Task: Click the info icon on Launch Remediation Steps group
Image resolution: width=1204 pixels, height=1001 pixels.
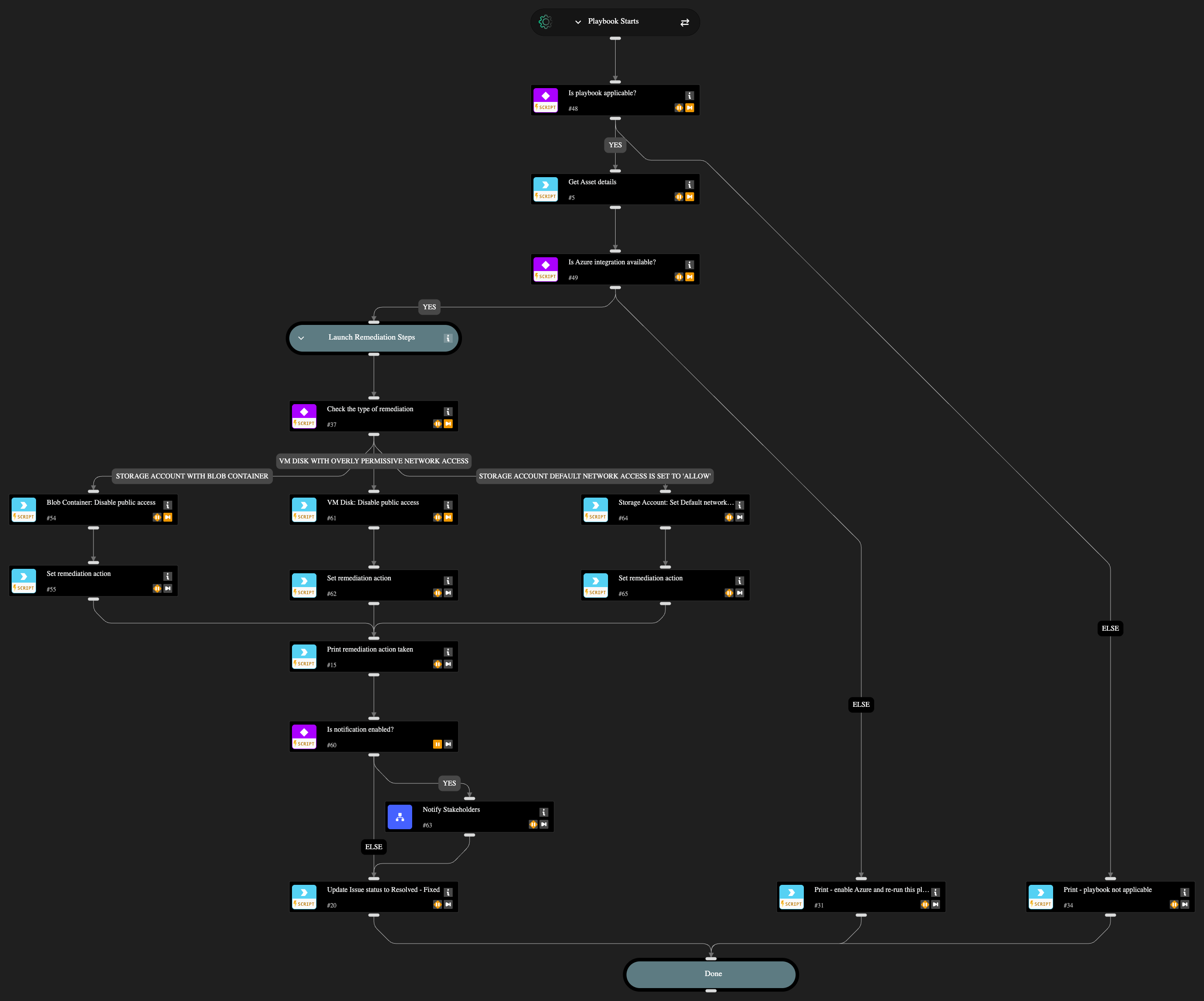Action: [448, 338]
